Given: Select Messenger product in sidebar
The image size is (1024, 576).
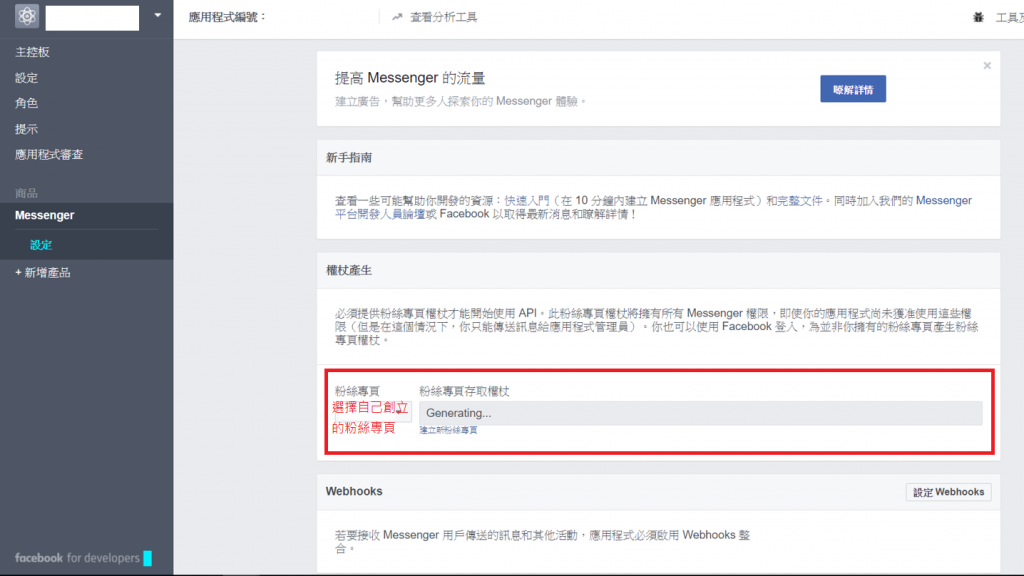Looking at the screenshot, I should click(x=44, y=216).
